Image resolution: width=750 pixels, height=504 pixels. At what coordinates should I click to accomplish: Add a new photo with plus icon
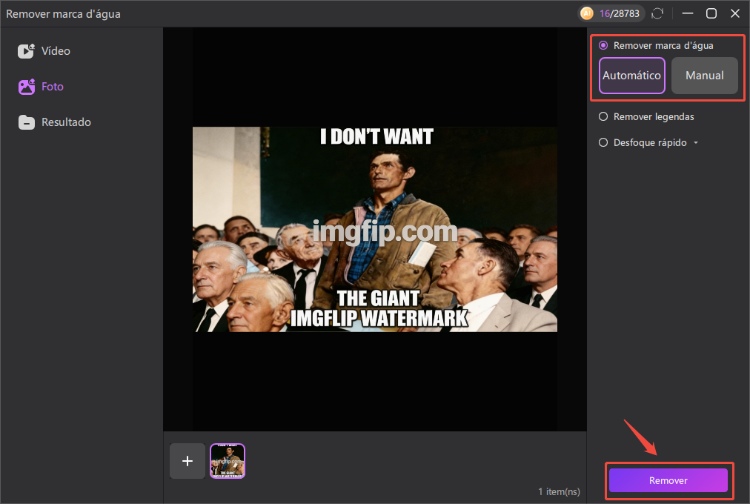pyautogui.click(x=187, y=461)
